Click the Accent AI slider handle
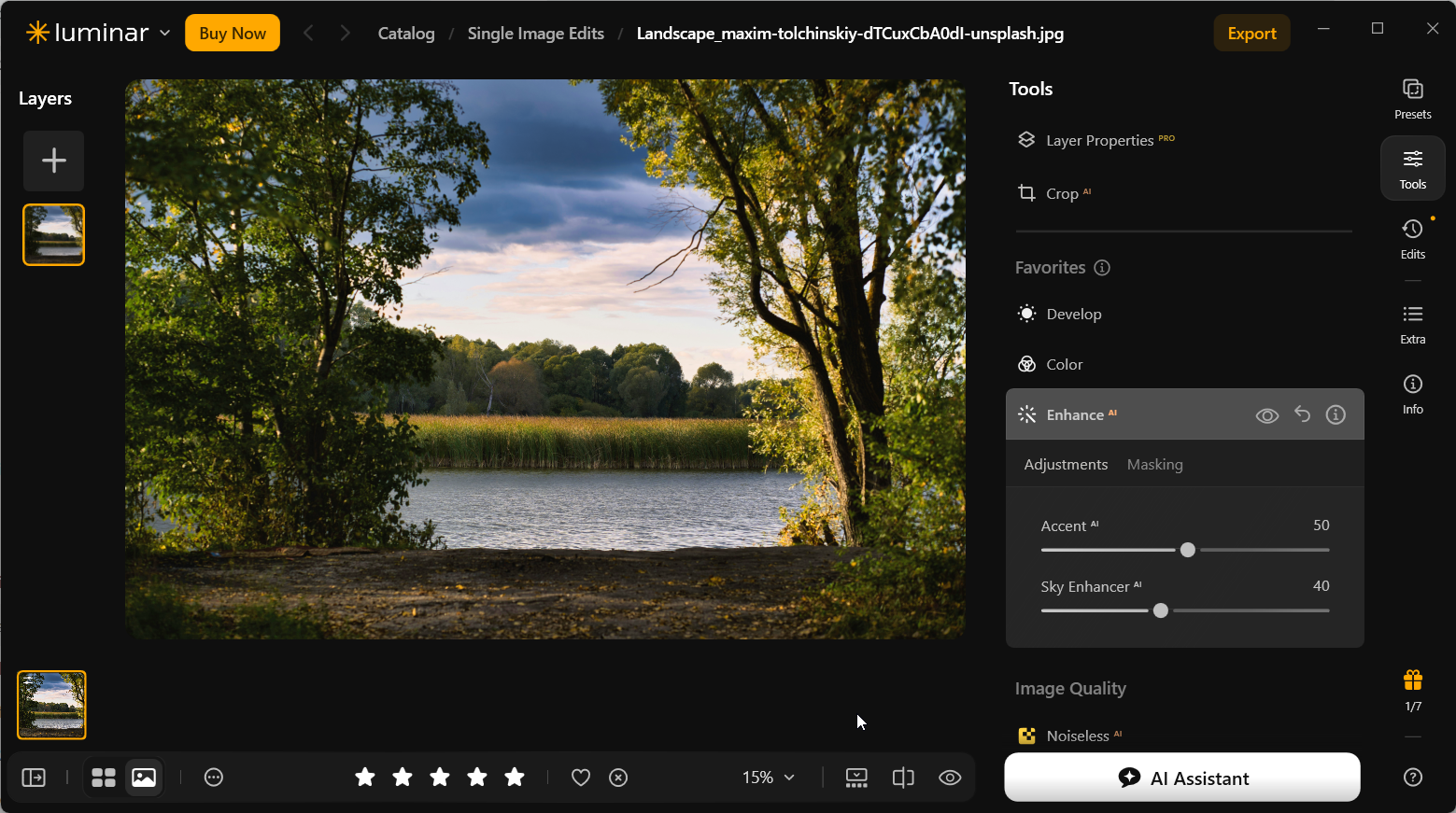1456x813 pixels. click(x=1187, y=550)
